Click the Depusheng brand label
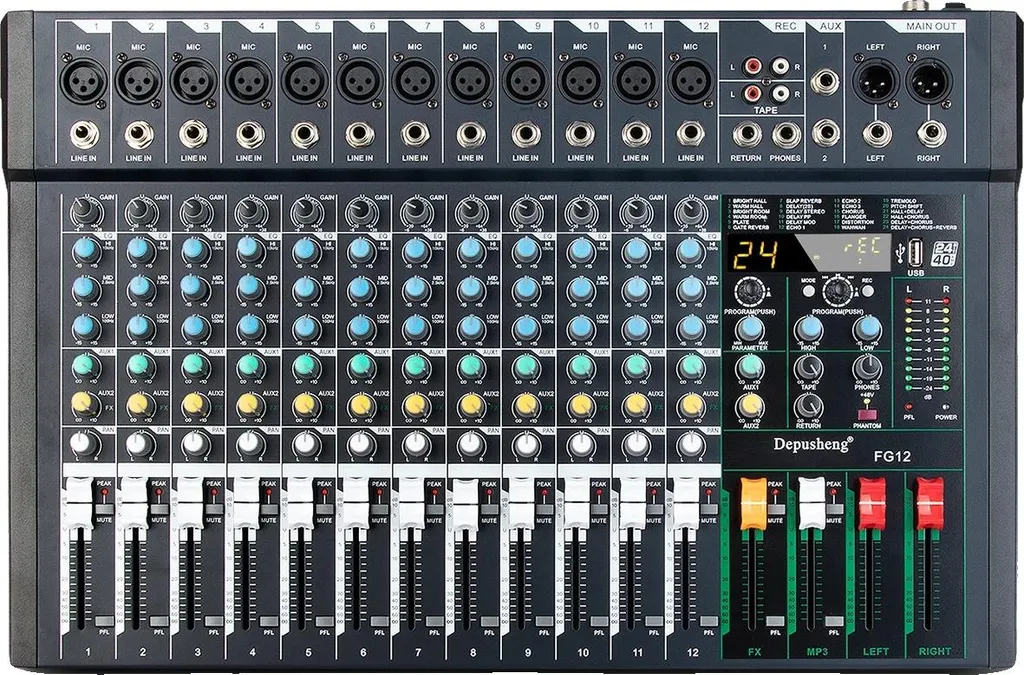Image resolution: width=1024 pixels, height=675 pixels. 813,445
